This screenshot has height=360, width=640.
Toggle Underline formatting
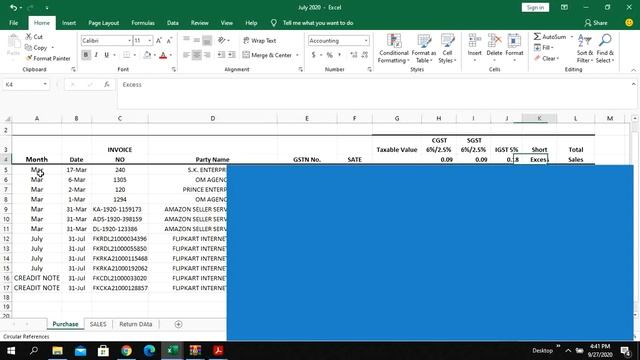pyautogui.click(x=107, y=55)
